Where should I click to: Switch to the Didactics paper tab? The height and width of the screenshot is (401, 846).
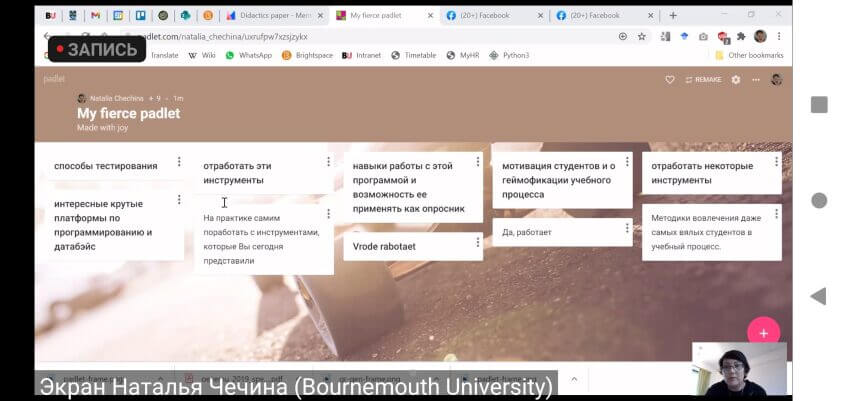click(x=272, y=16)
